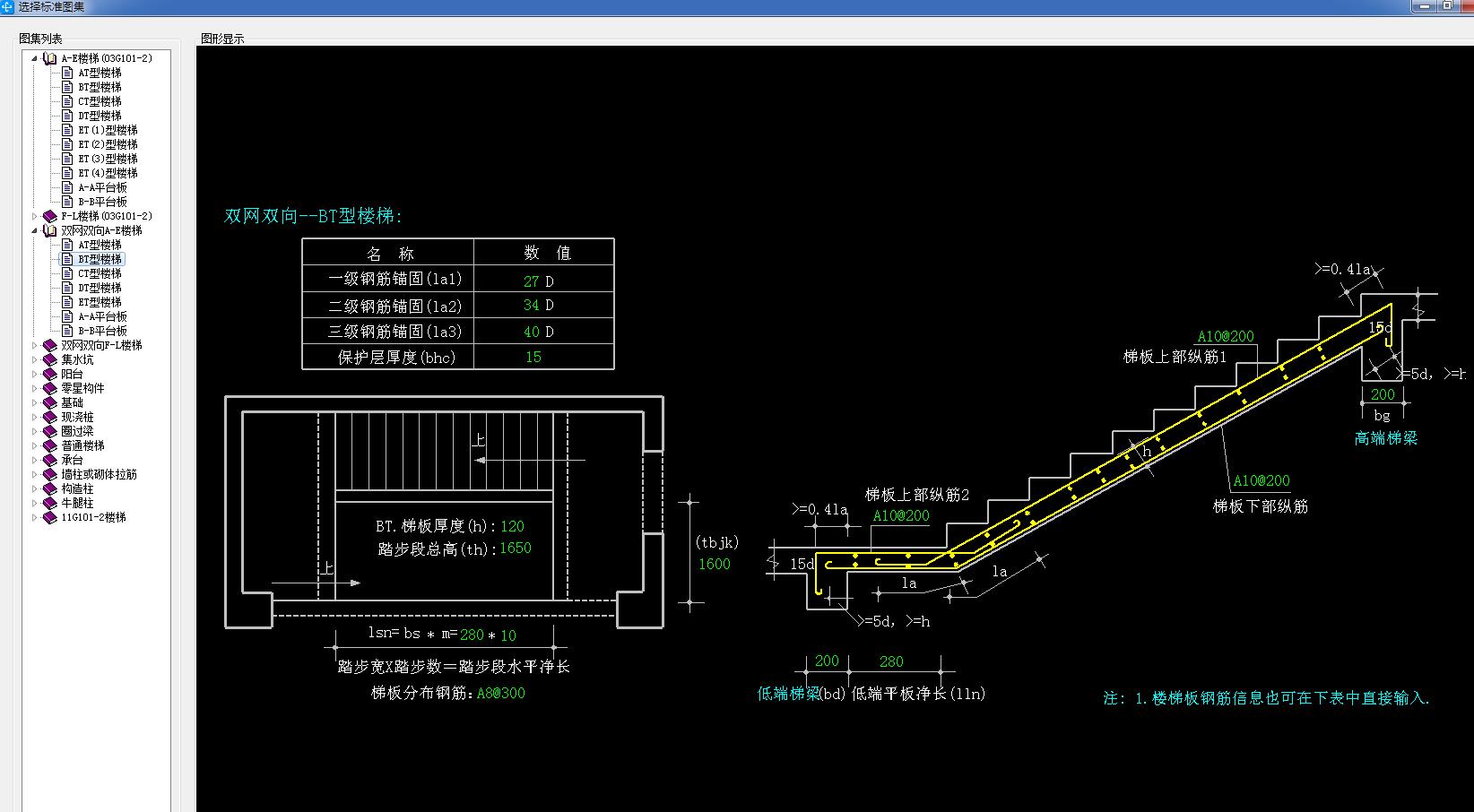The image size is (1474, 812).
Task: Select A-A平台板 label under 双网双向A-E楼梯
Action: [x=102, y=316]
